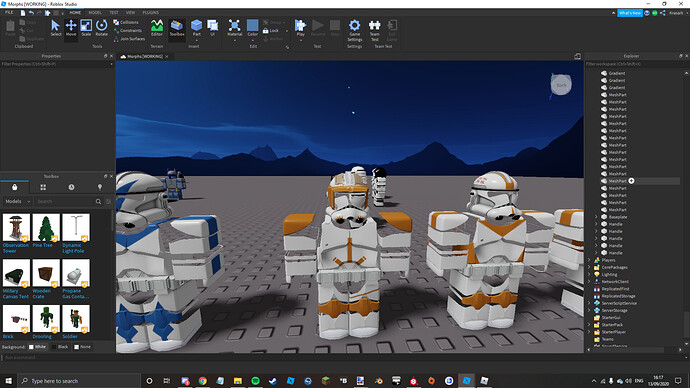The image size is (690, 388).
Task: Activate the Scale tool
Action: (x=86, y=28)
